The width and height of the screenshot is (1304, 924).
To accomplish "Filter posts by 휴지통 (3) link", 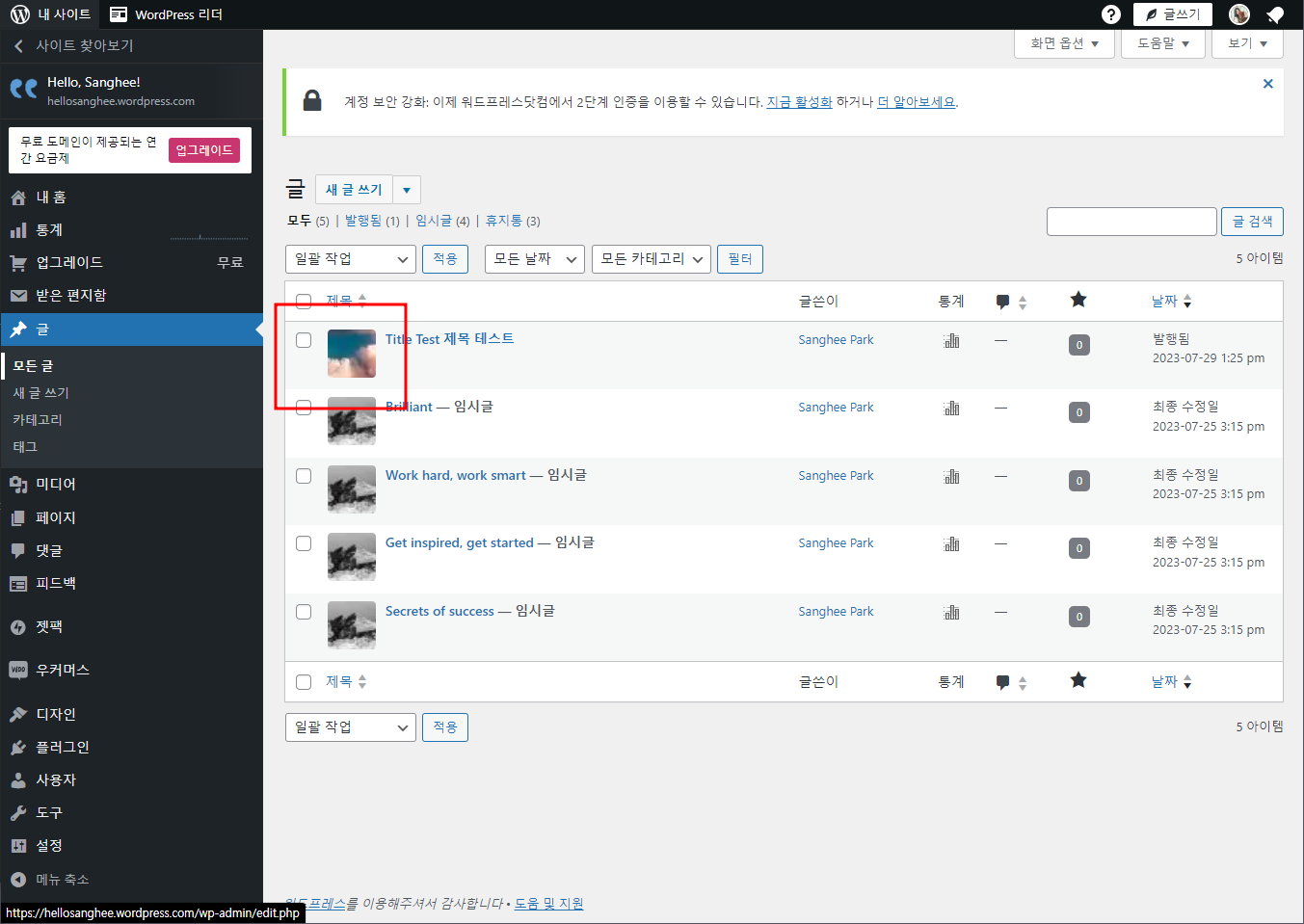I will click(x=513, y=221).
